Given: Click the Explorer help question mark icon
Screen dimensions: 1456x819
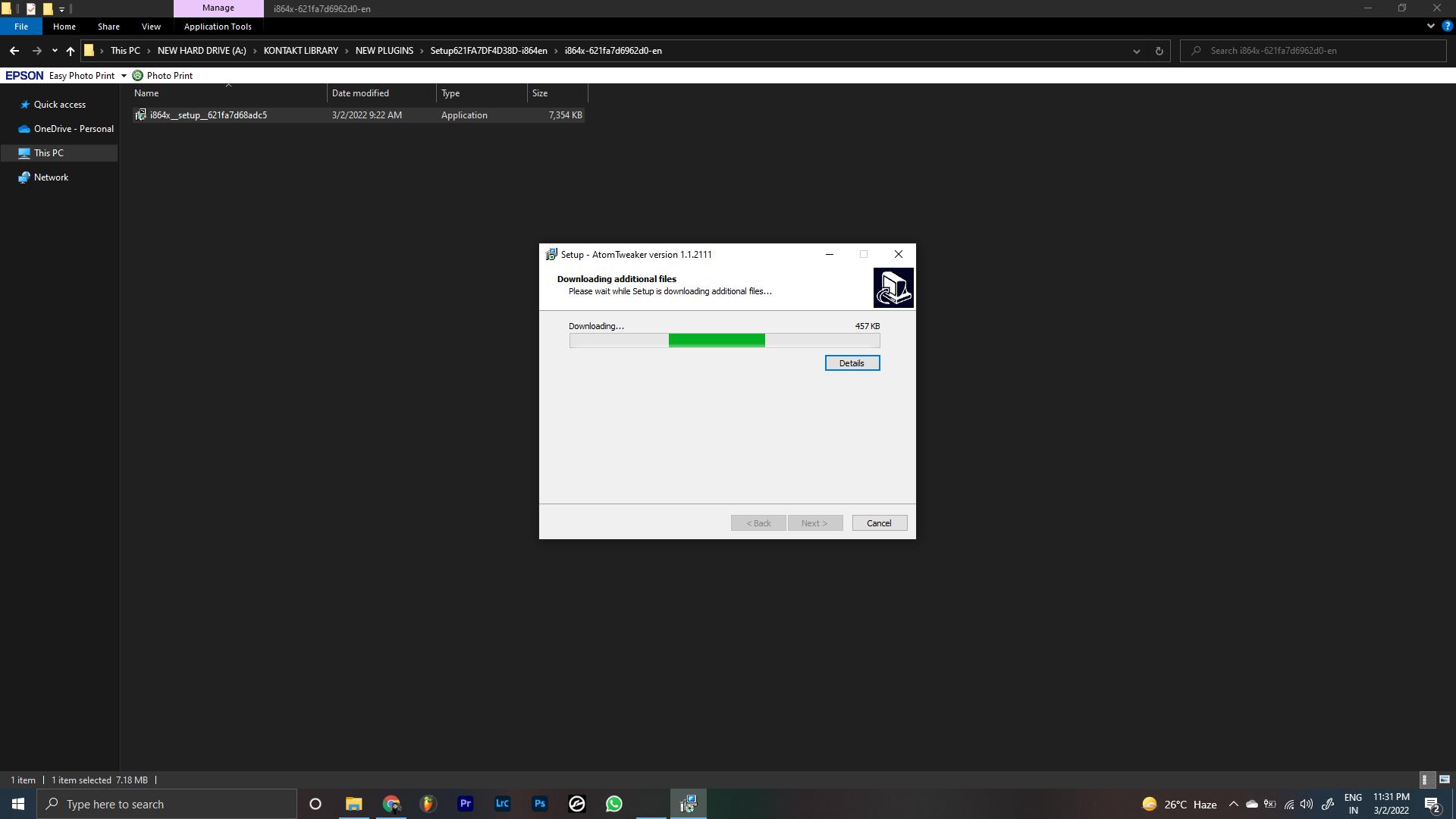Looking at the screenshot, I should 1447,26.
